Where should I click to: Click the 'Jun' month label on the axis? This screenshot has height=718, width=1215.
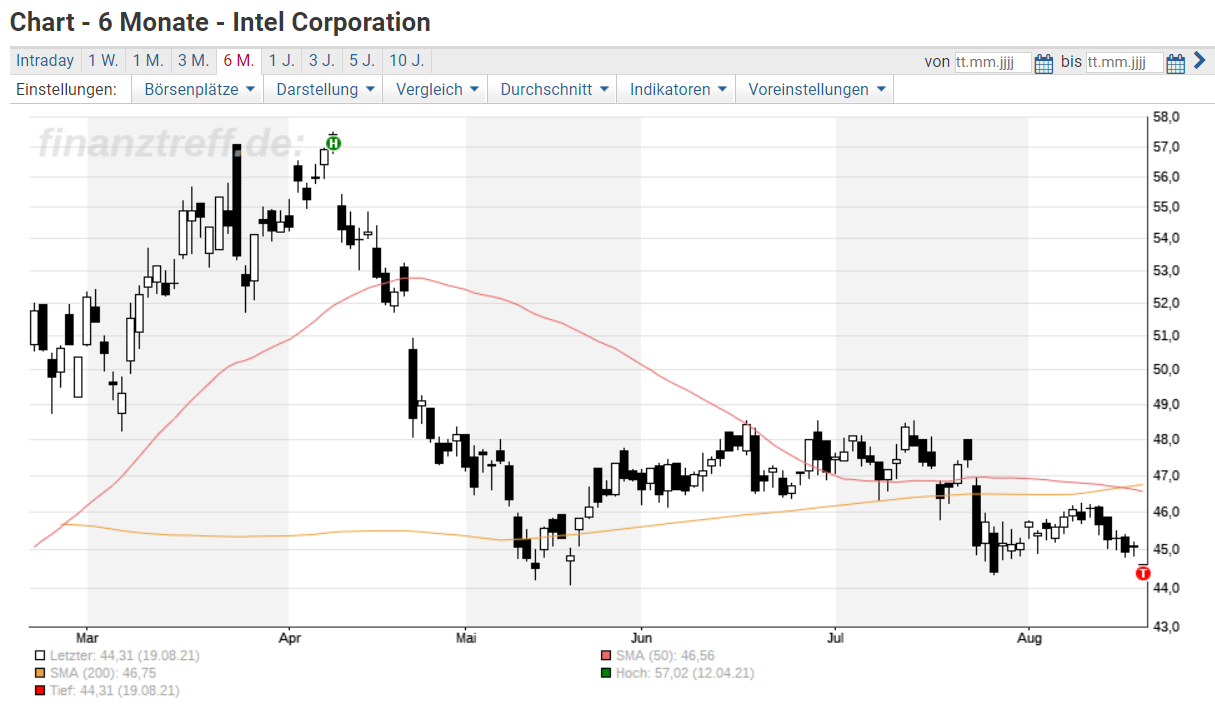click(x=641, y=637)
